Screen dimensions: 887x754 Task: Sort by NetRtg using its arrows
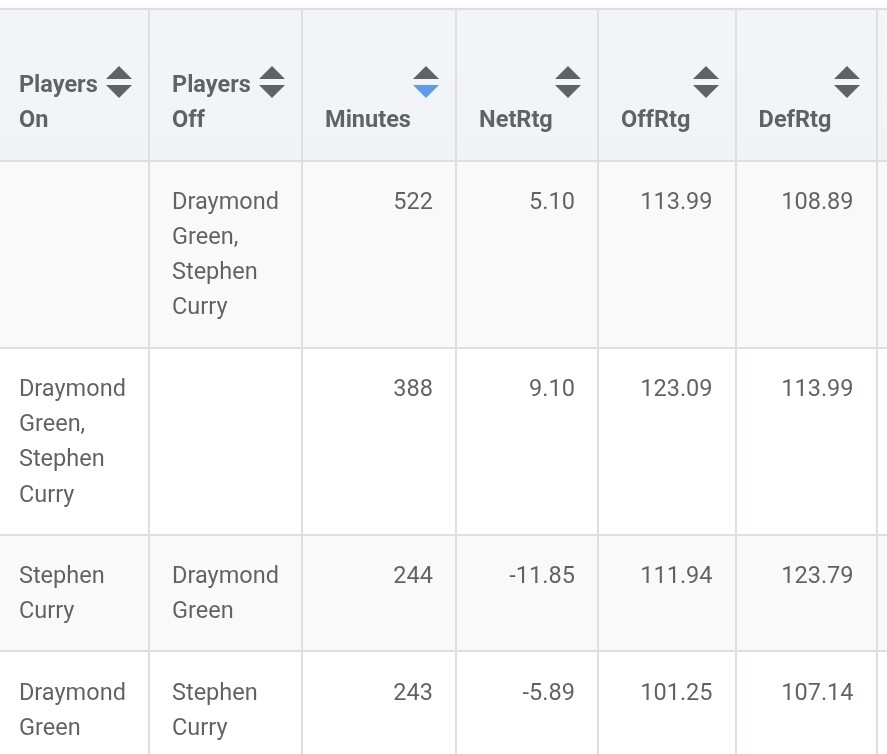[x=568, y=83]
